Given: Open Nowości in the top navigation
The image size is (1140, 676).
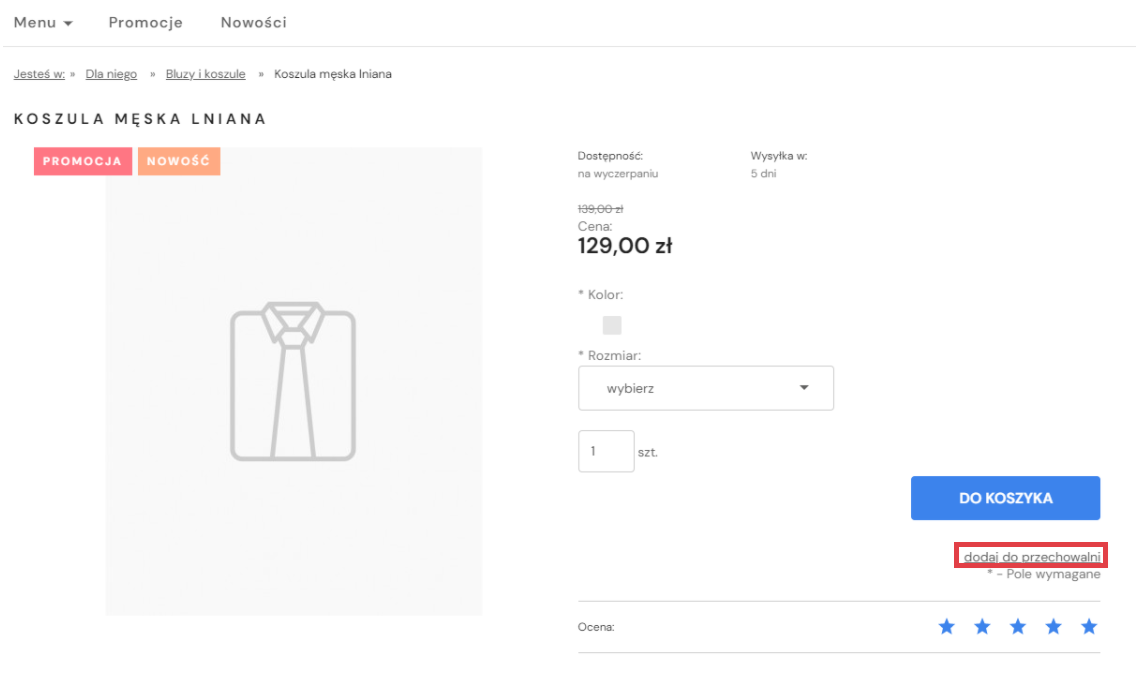Looking at the screenshot, I should [253, 22].
